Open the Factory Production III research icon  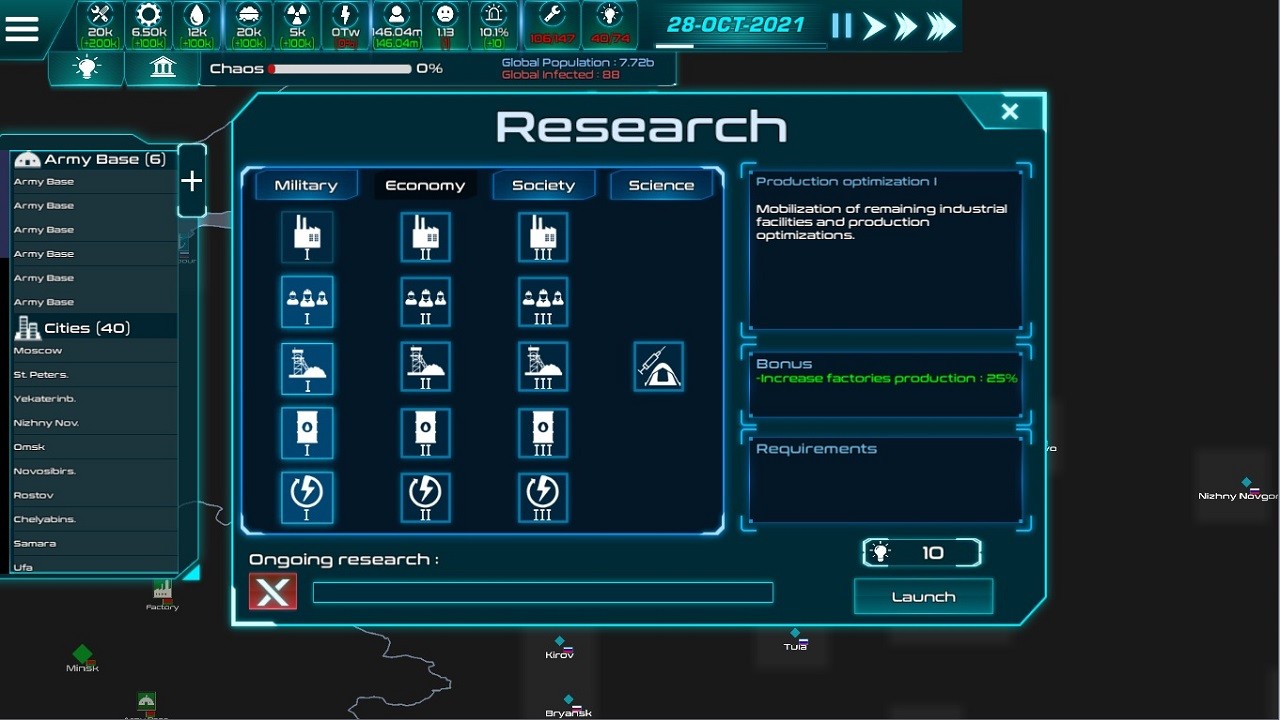(x=543, y=237)
